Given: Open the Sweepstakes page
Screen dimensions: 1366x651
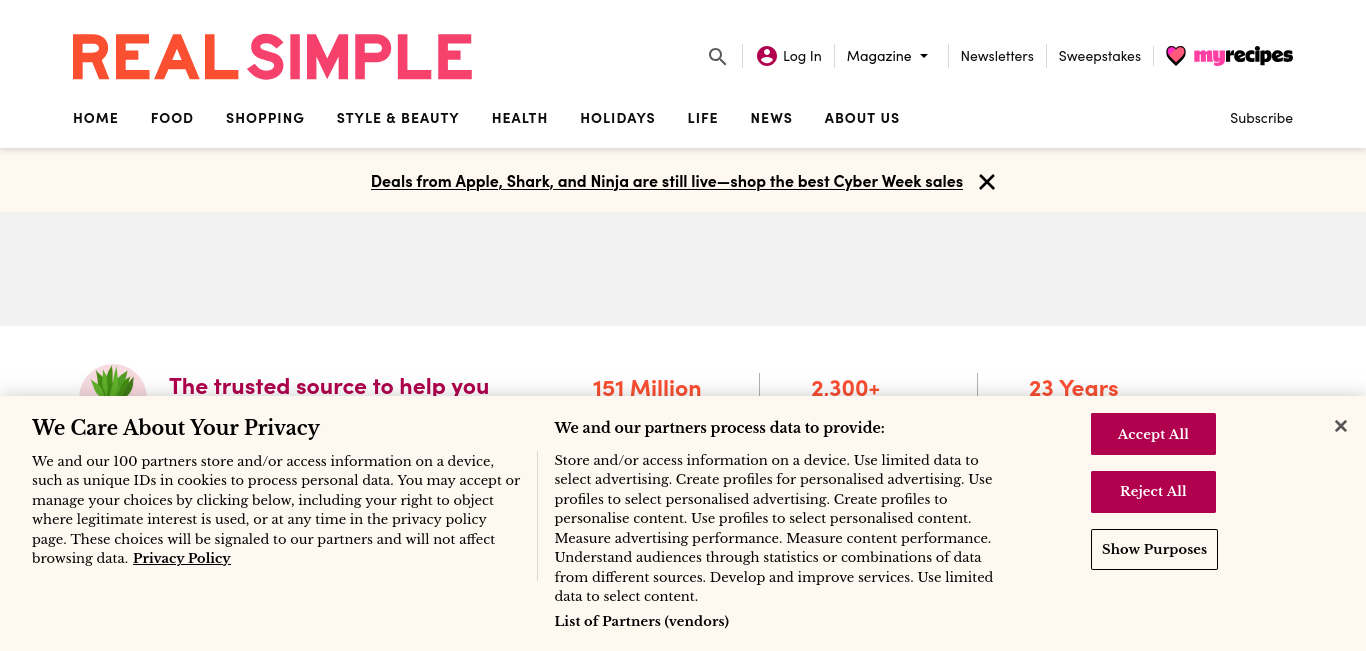Looking at the screenshot, I should (x=1100, y=56).
